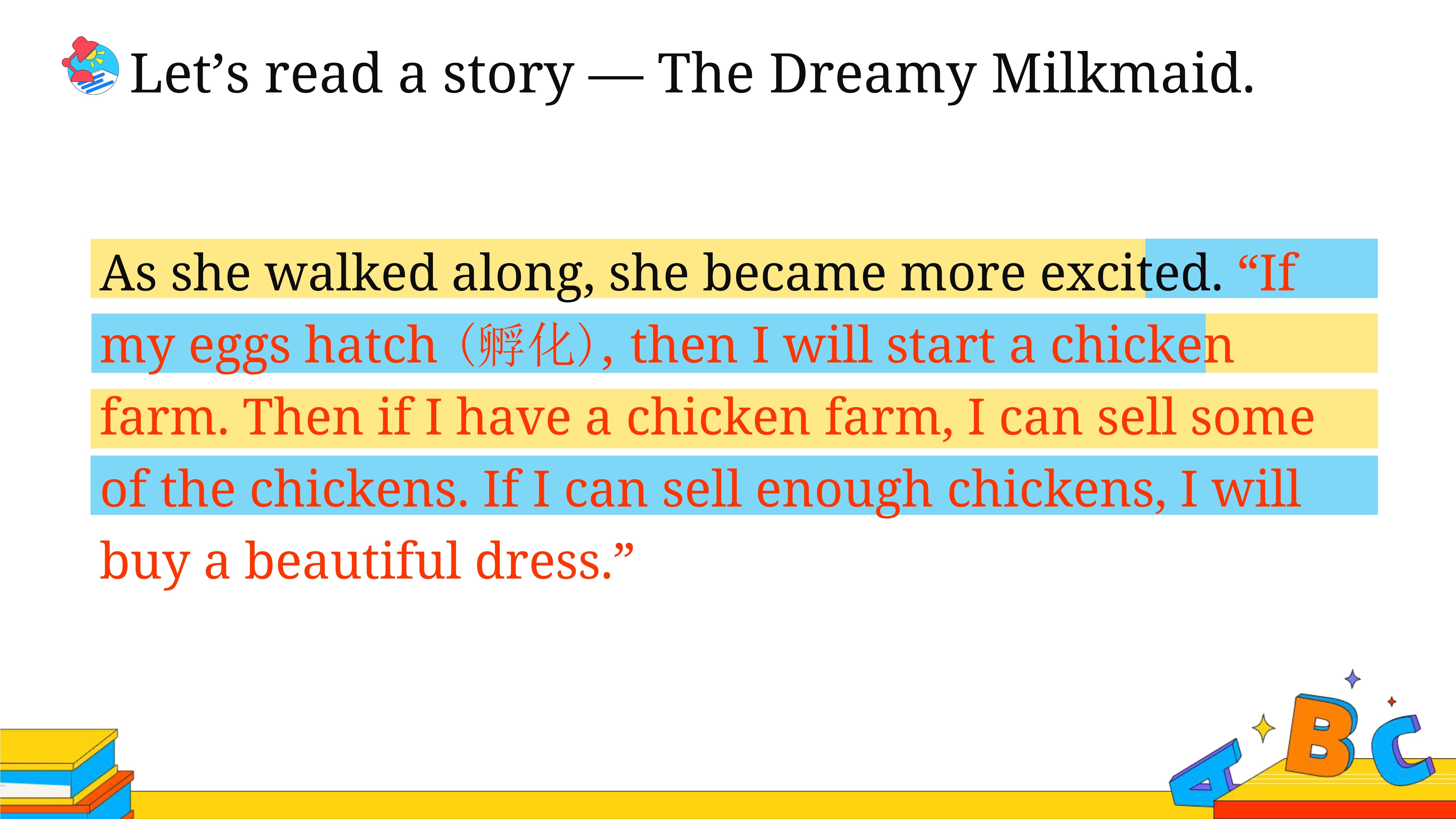Click the slide title 'The Dreamy Milkmaid'
The height and width of the screenshot is (819, 1456).
click(956, 73)
